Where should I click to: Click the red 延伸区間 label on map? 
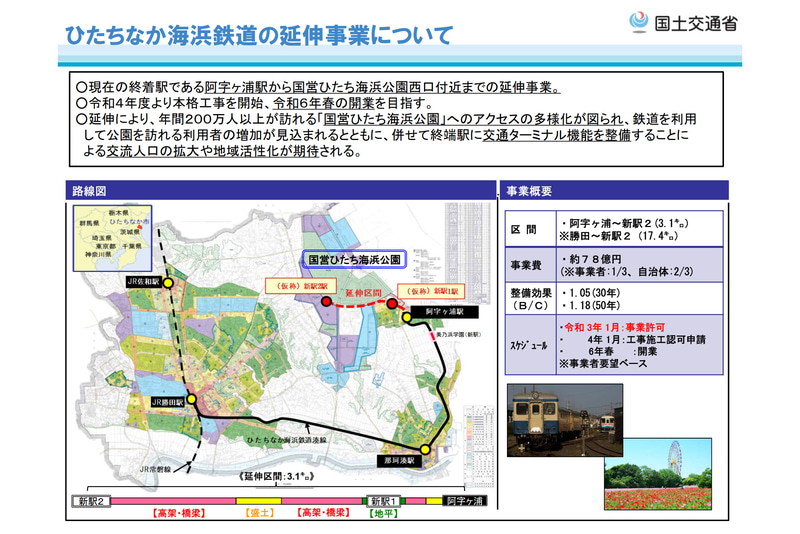pyautogui.click(x=363, y=293)
